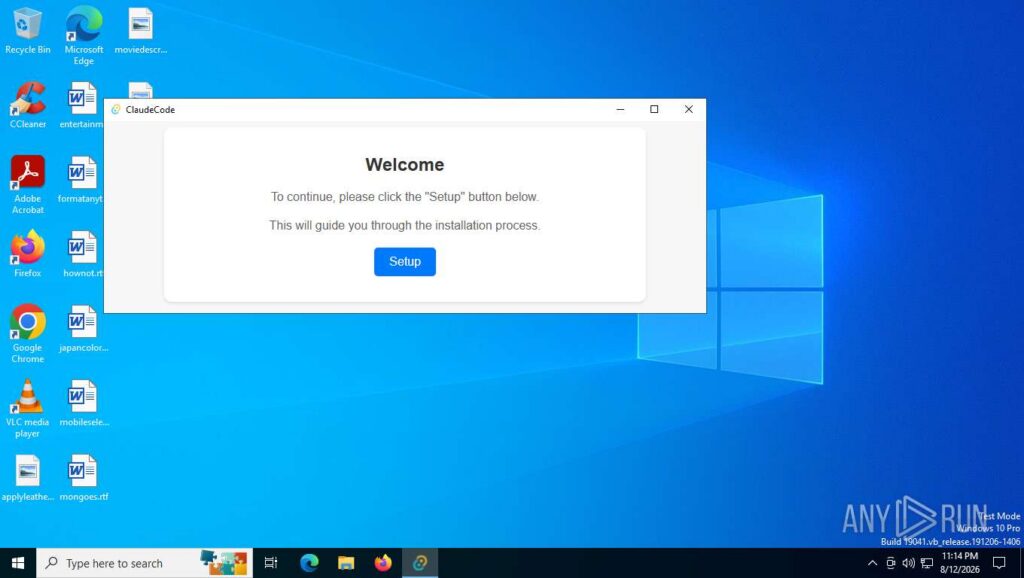Screen dimensions: 1024x578
Task: Launch Microsoft Edge from the taskbar
Action: point(309,563)
